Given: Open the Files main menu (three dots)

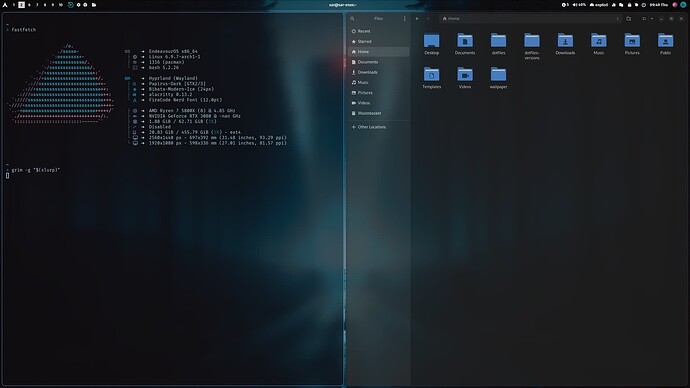Looking at the screenshot, I should click(404, 18).
